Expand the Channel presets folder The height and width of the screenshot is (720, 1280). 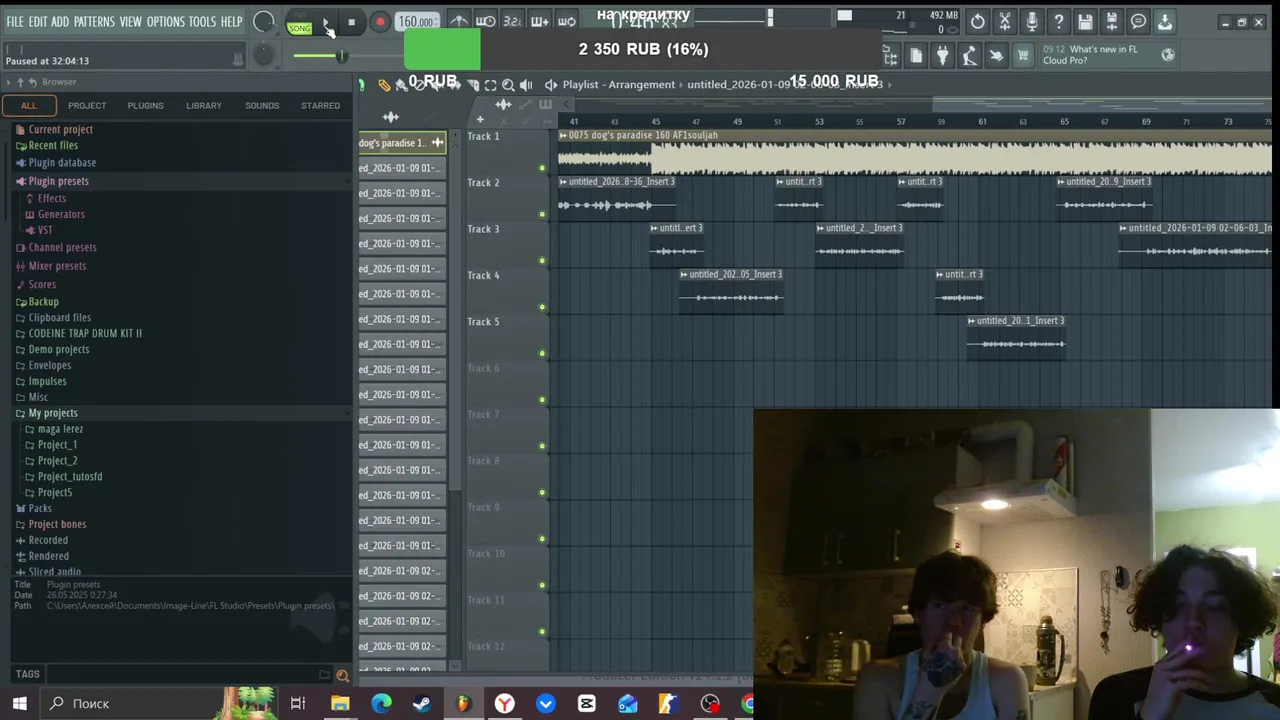coord(62,247)
